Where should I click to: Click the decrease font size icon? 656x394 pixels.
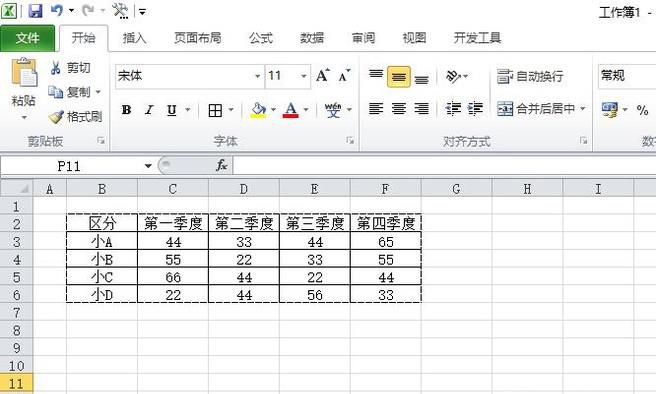coord(344,76)
